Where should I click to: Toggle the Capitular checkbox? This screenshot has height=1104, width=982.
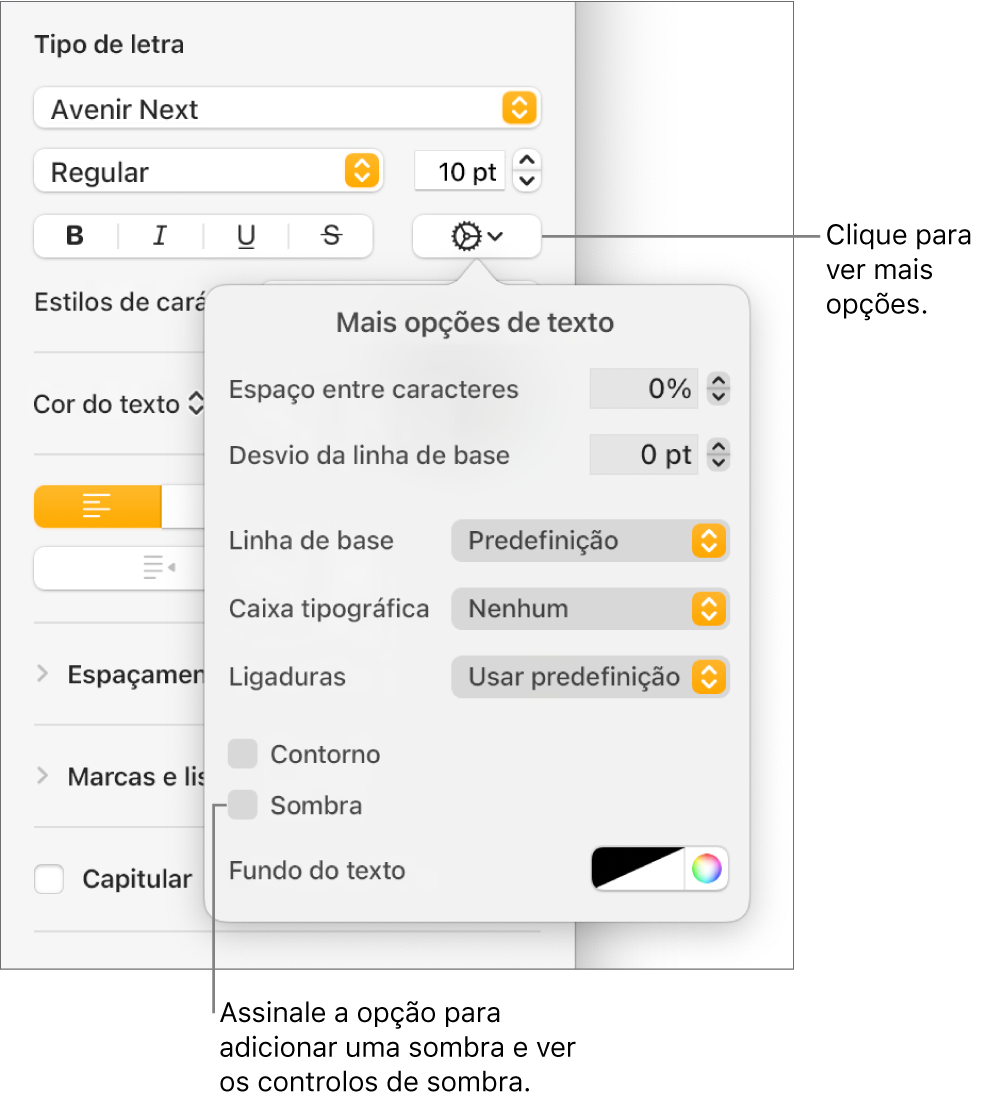tap(49, 879)
